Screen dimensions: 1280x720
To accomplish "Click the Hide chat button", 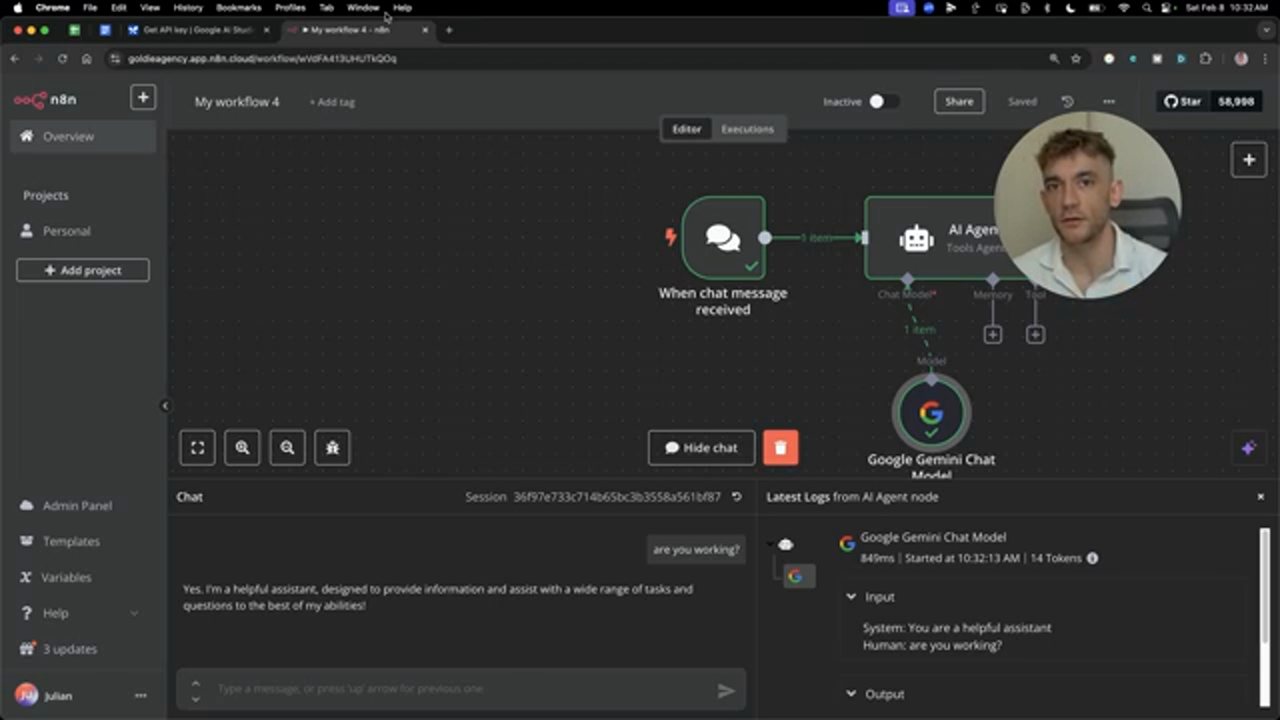I will pyautogui.click(x=701, y=448).
